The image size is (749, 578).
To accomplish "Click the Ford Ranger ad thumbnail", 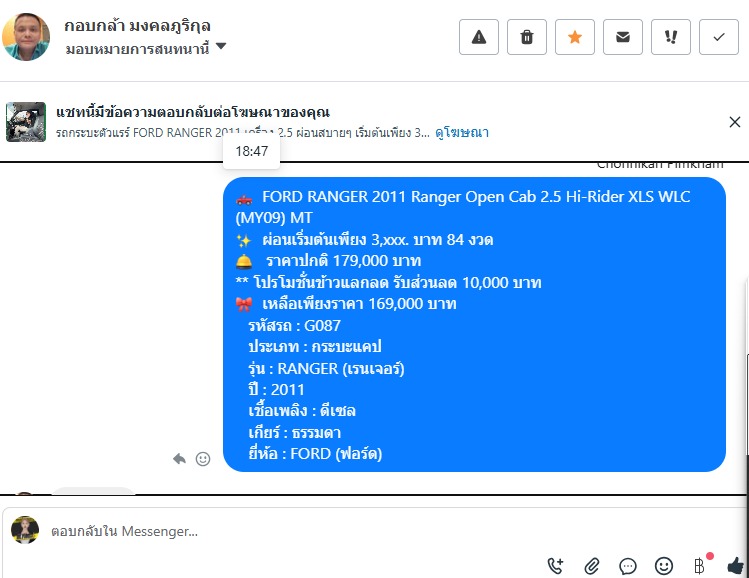I will point(26,122).
